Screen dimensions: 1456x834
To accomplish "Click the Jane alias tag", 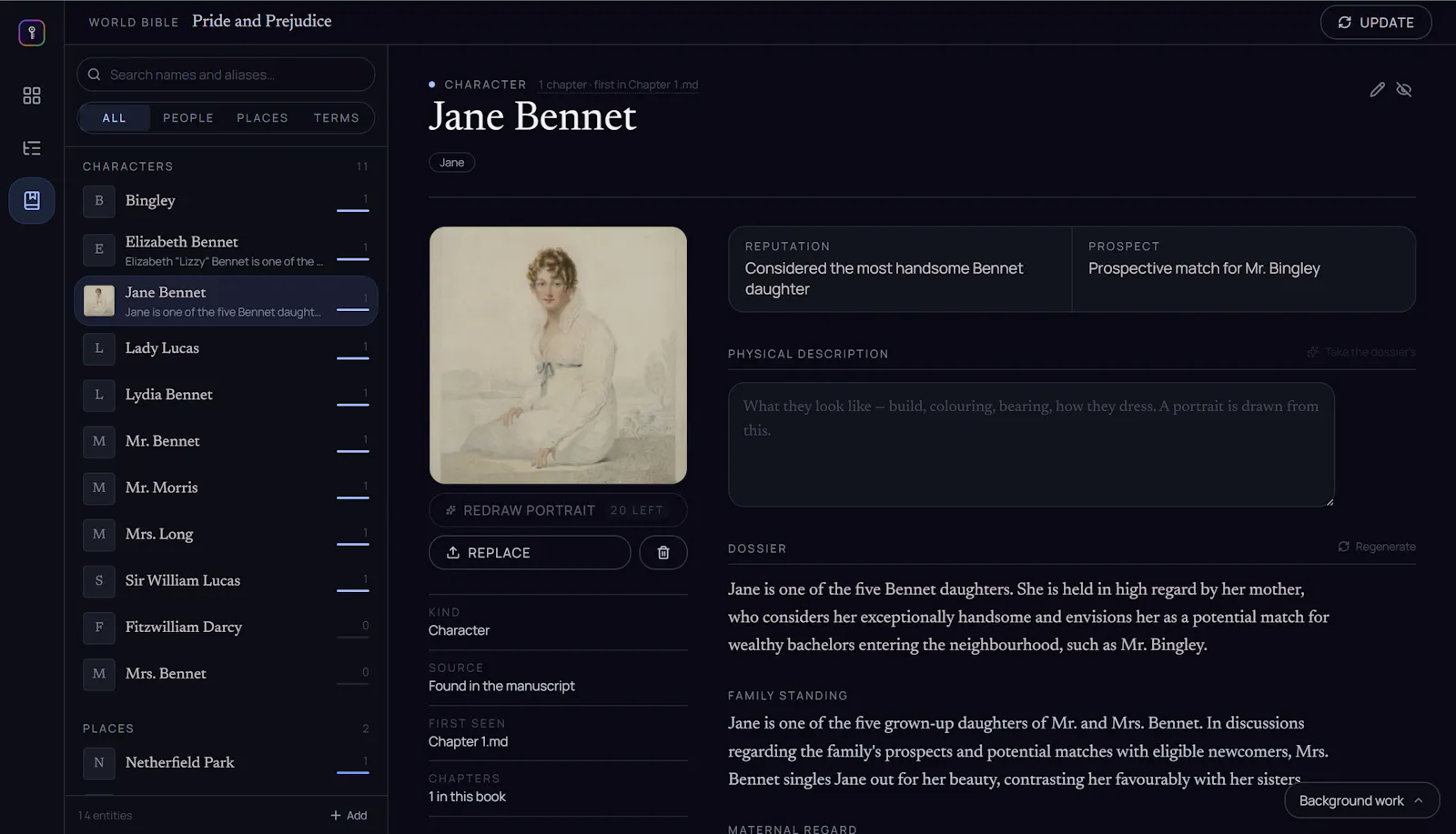I will (x=452, y=162).
